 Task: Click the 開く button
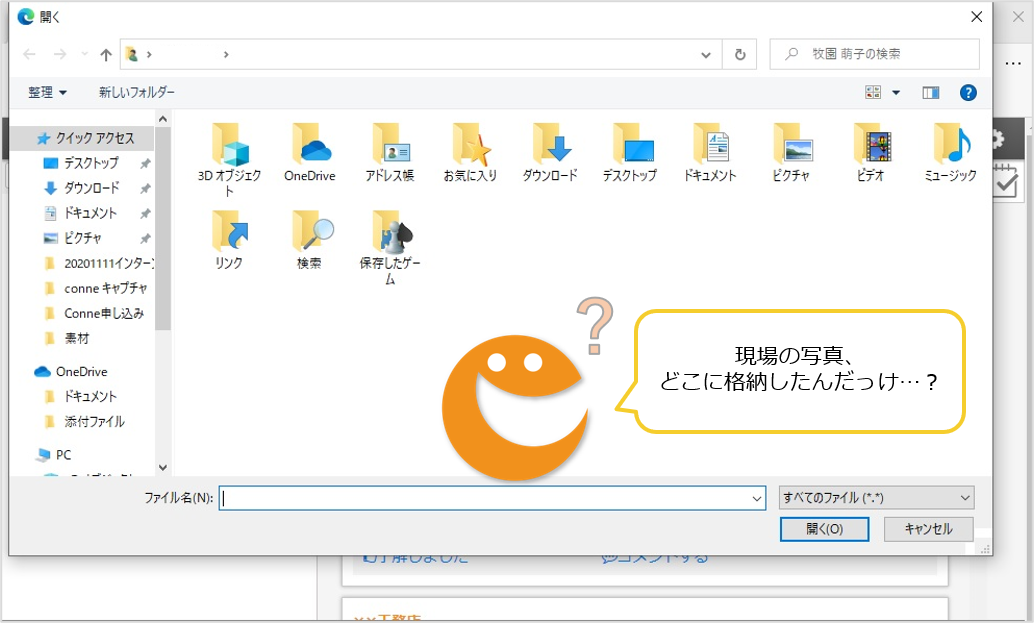pos(823,529)
